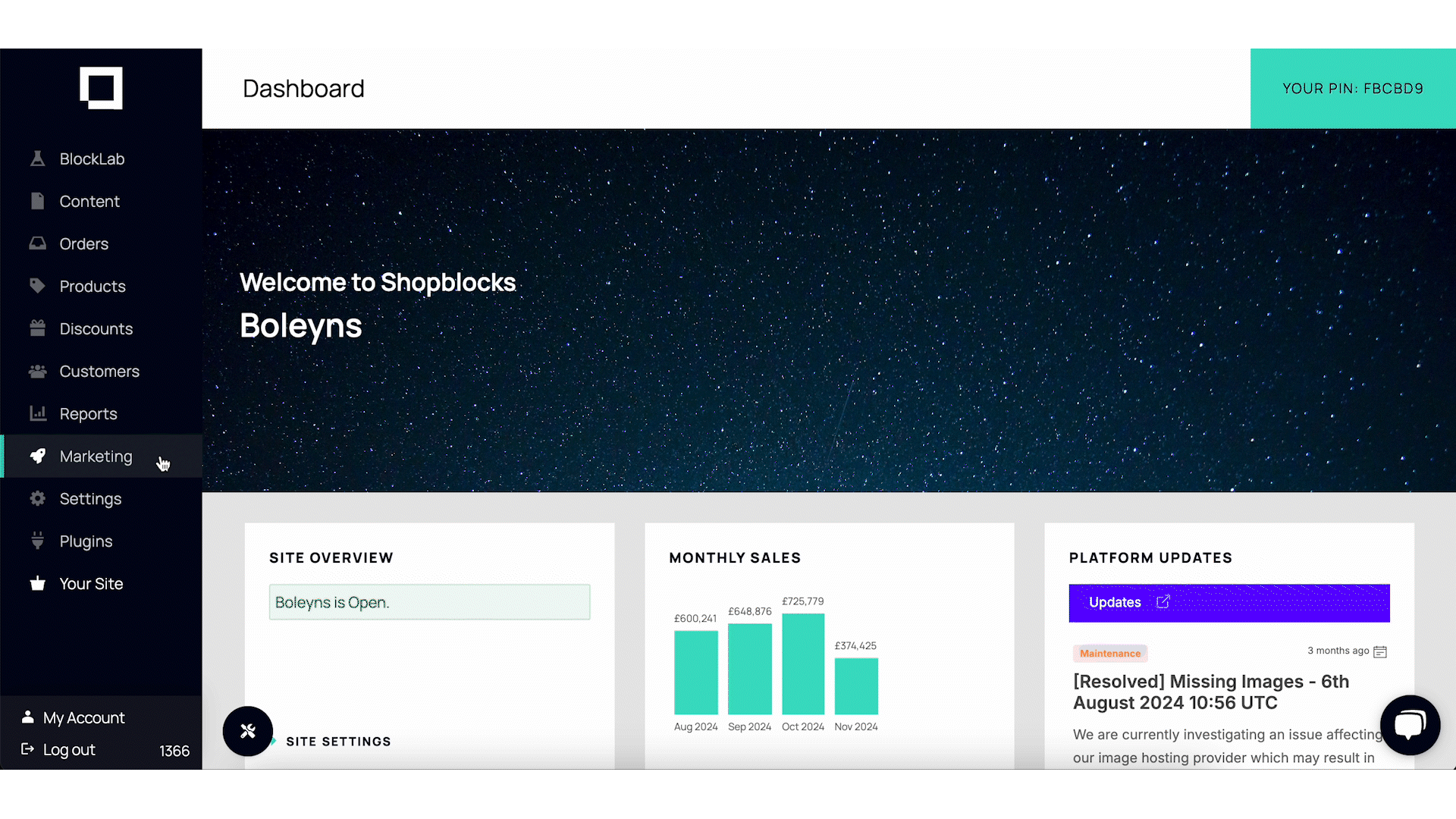
Task: Open the Resolved Missing Images update article
Action: 1210,692
